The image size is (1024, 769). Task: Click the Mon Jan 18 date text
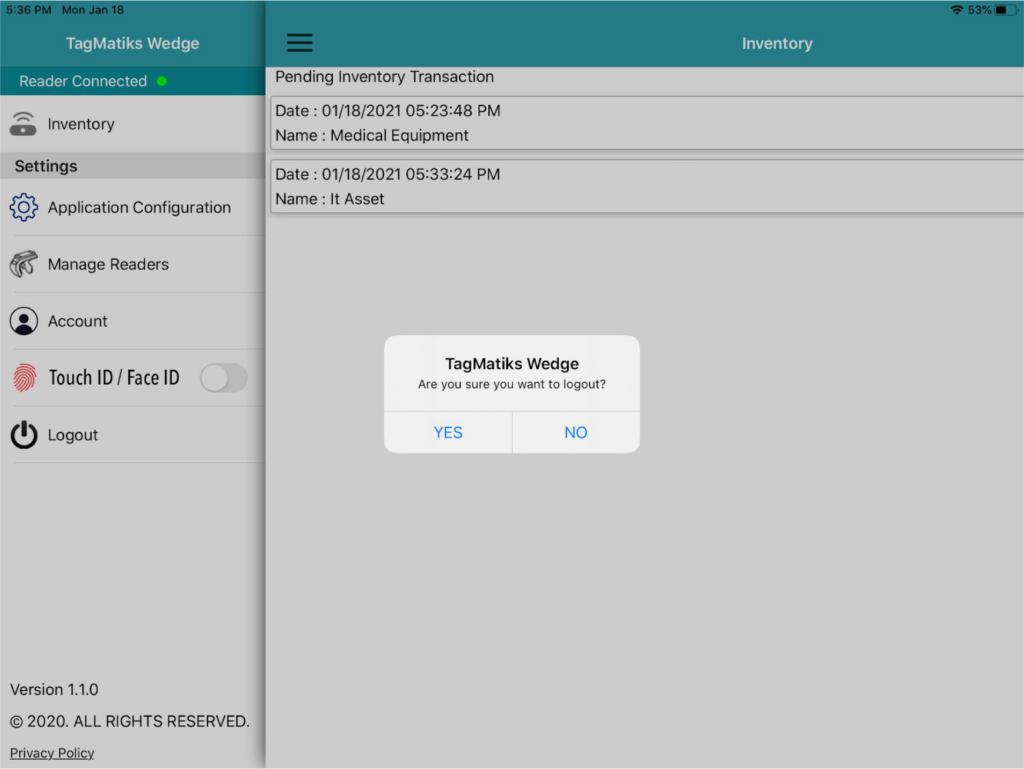point(93,10)
